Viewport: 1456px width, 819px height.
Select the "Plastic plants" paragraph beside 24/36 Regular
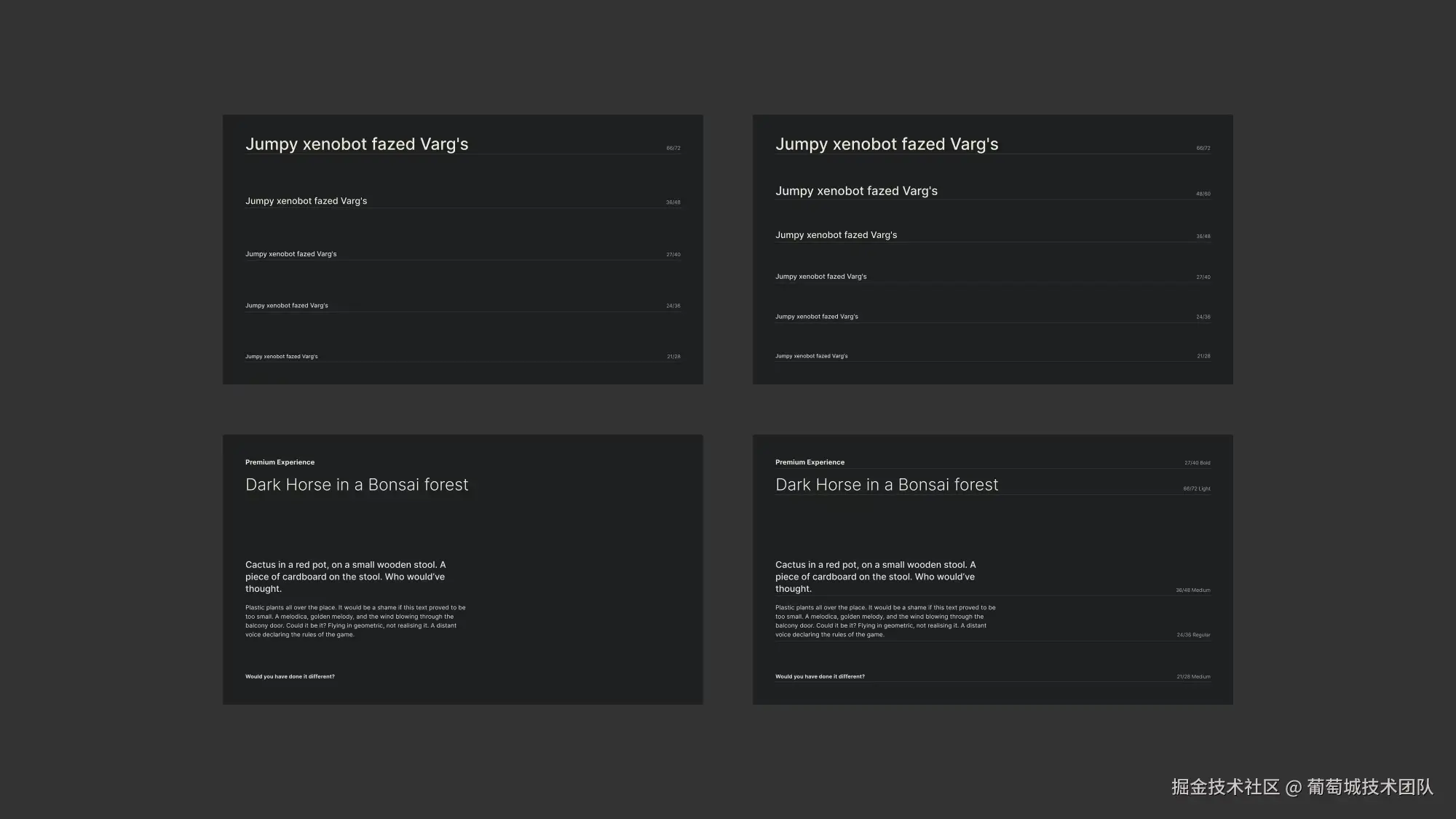(x=885, y=621)
